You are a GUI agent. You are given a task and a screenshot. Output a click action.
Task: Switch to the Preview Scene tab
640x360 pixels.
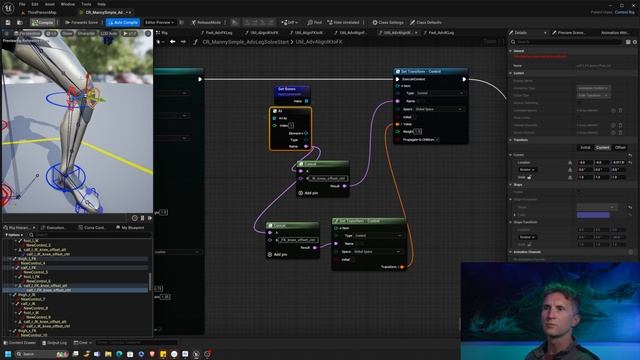click(569, 33)
